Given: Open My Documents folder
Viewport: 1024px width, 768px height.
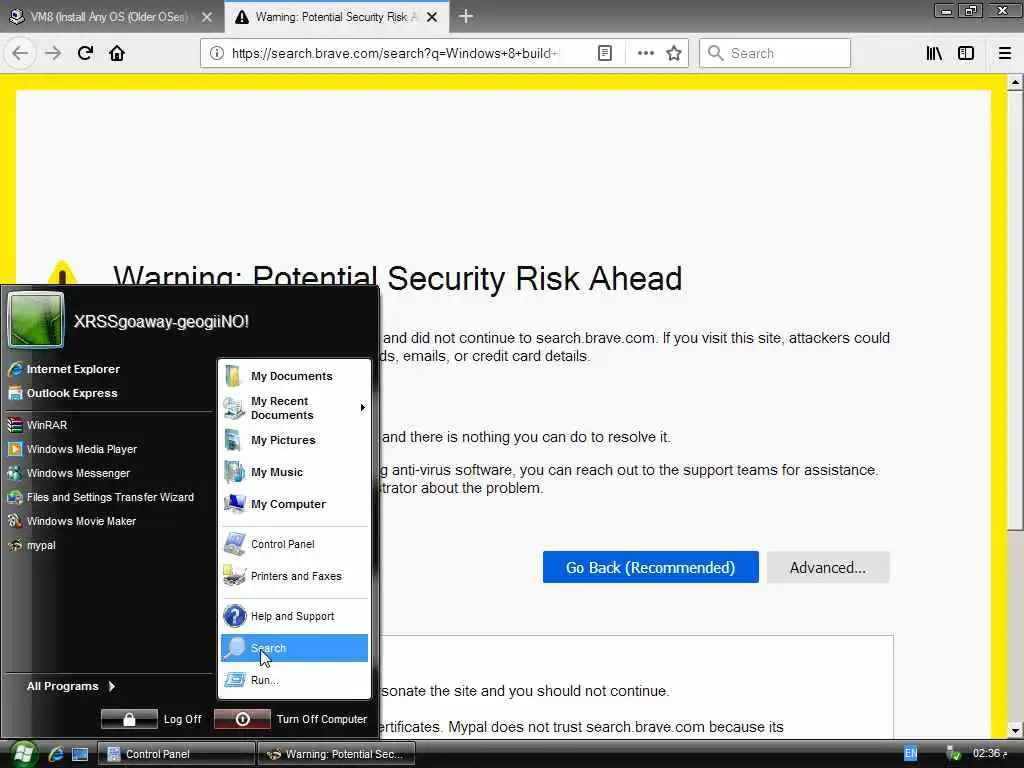Looking at the screenshot, I should point(295,376).
